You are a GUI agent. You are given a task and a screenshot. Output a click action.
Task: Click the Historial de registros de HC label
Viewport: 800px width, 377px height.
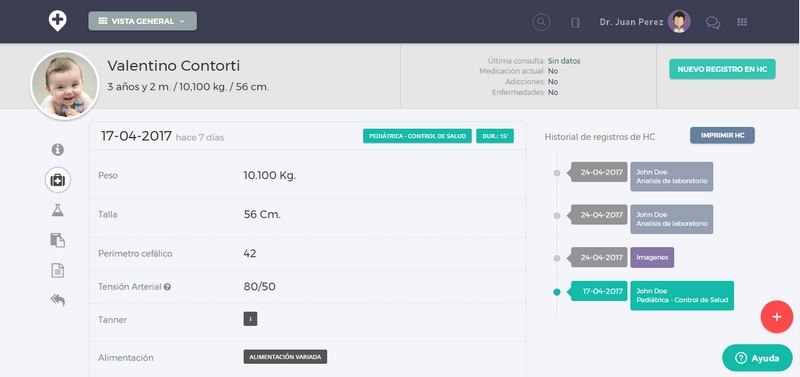click(600, 137)
